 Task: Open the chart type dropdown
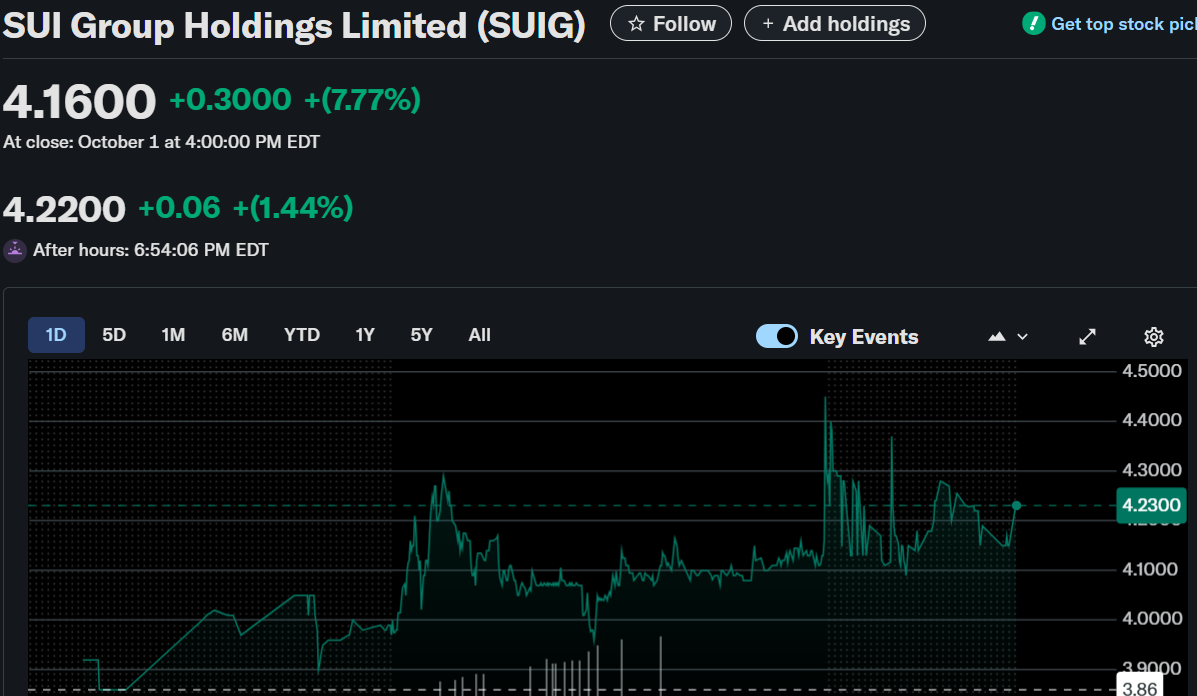(1008, 336)
